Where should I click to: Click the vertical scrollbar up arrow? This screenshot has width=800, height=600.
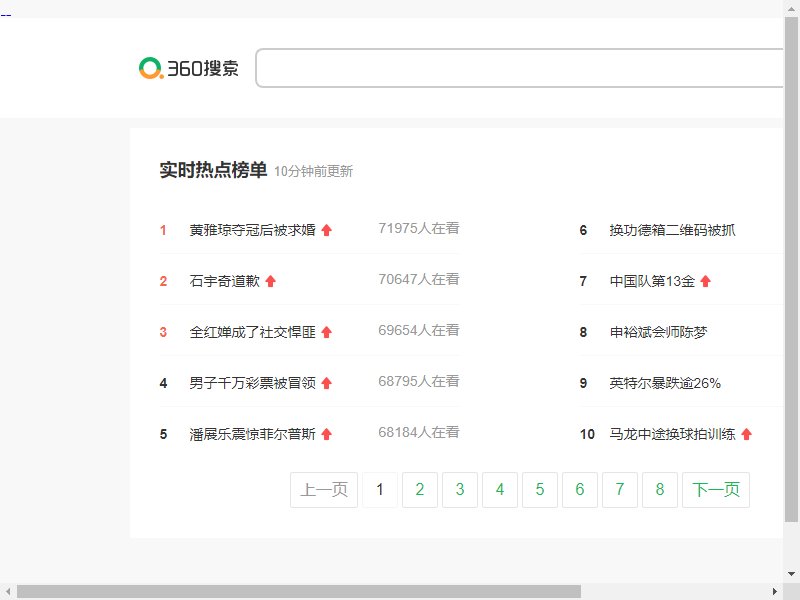click(791, 8)
